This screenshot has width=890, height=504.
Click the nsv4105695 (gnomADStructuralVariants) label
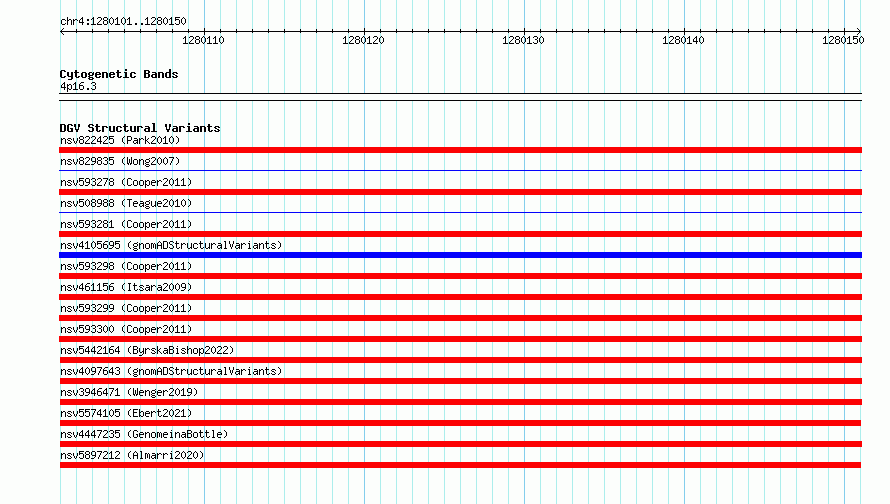[x=171, y=245]
